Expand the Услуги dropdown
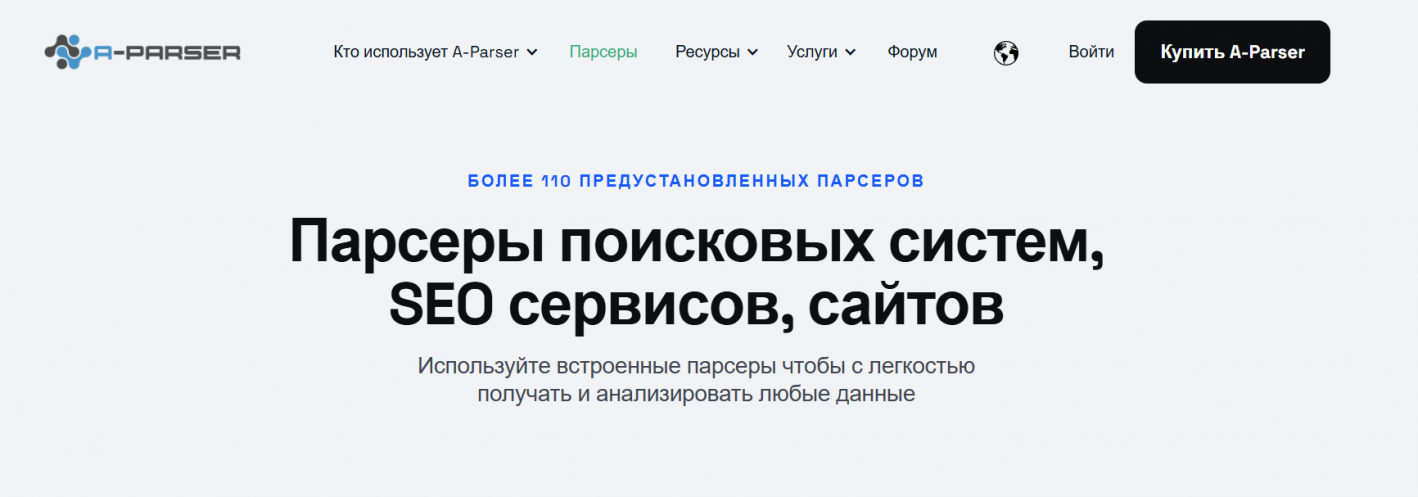The image size is (1418, 497). pos(821,52)
